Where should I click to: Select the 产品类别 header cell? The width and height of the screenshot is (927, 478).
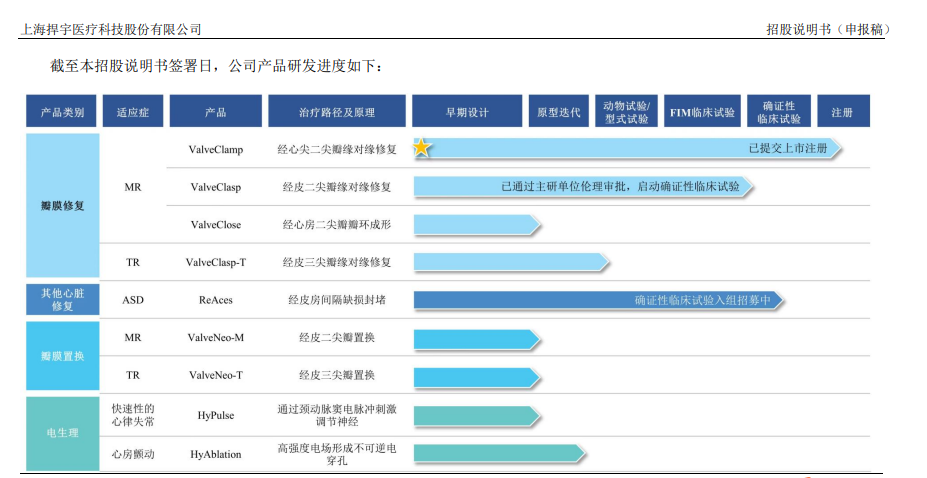[x=62, y=111]
